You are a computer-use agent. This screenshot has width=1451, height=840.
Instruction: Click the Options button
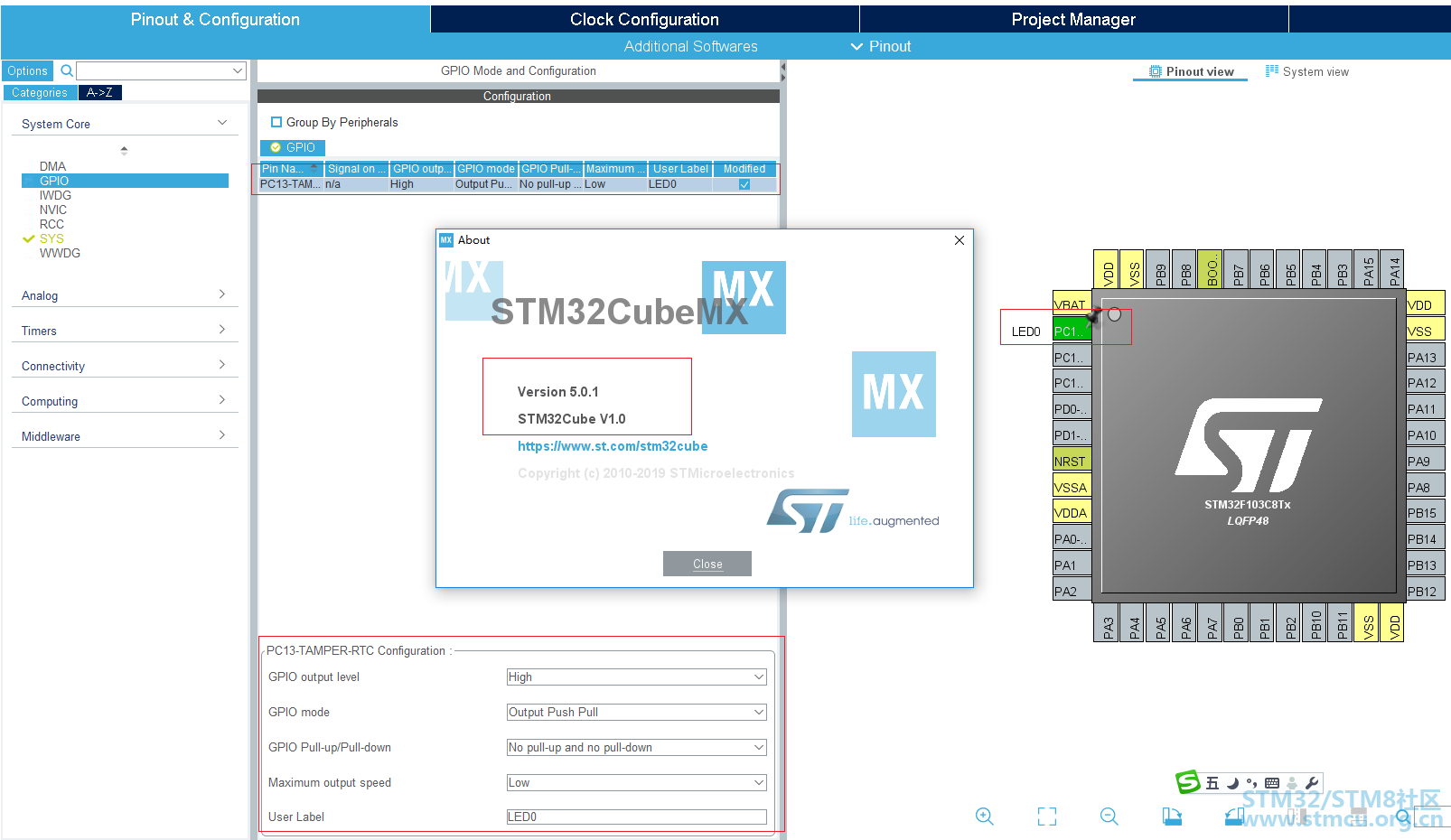[x=27, y=70]
